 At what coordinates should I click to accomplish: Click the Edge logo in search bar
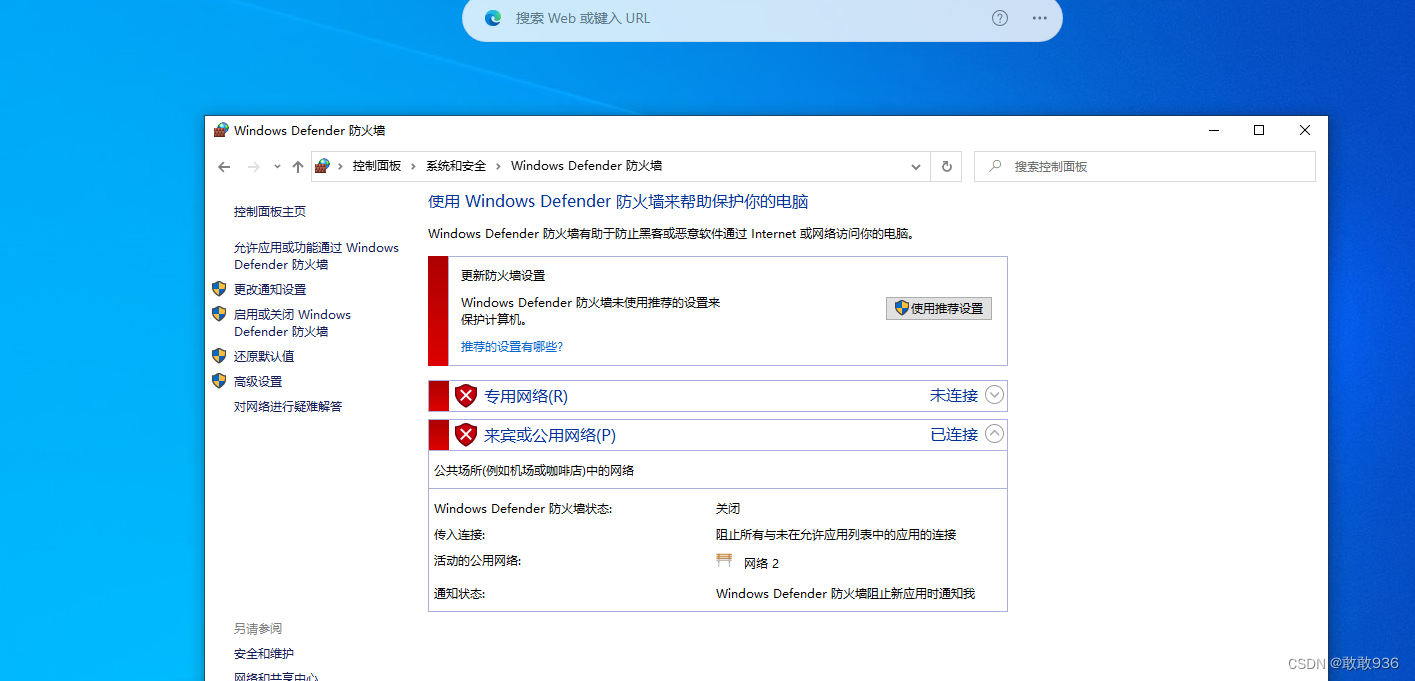point(493,18)
